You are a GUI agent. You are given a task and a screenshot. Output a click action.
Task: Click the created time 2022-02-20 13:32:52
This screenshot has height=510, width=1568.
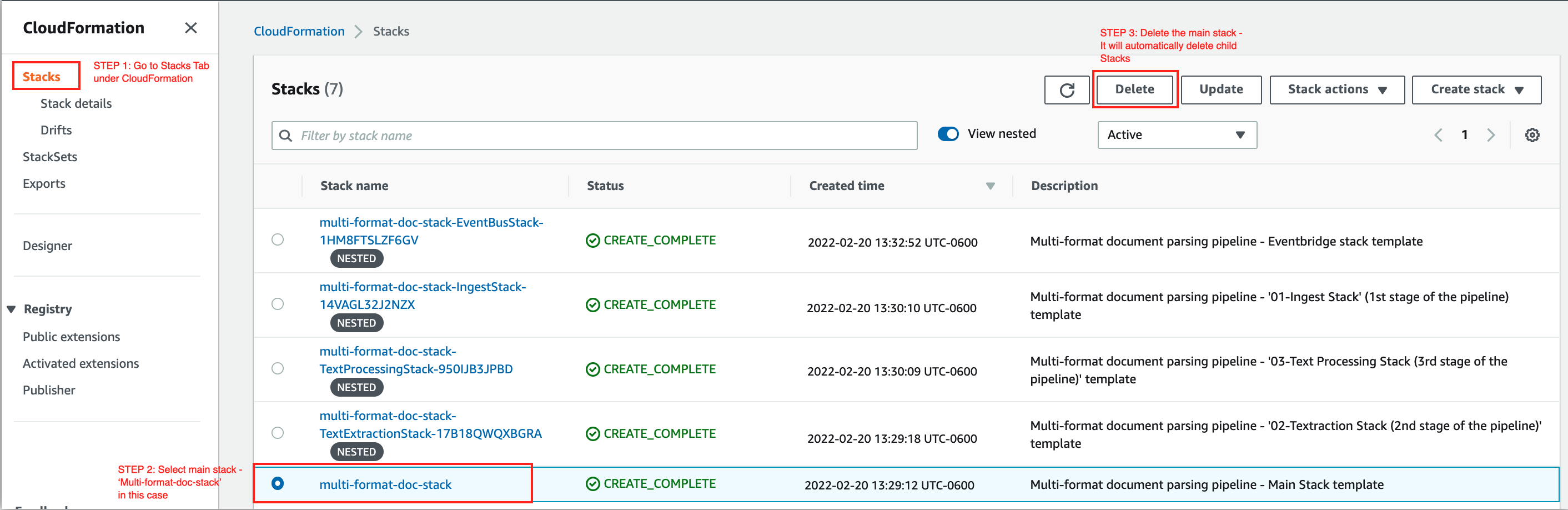[x=892, y=243]
